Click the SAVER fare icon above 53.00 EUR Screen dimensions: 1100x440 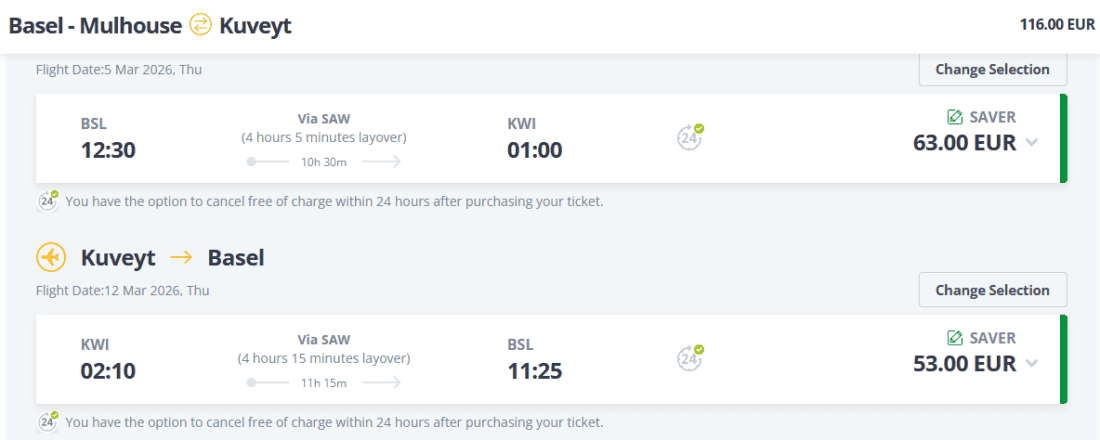pyautogui.click(x=954, y=338)
